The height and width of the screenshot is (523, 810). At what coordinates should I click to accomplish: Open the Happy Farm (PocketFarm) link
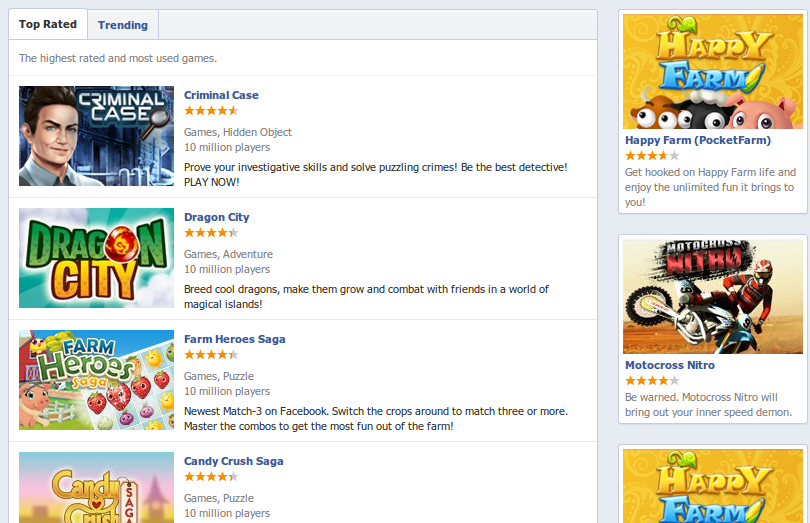698,140
